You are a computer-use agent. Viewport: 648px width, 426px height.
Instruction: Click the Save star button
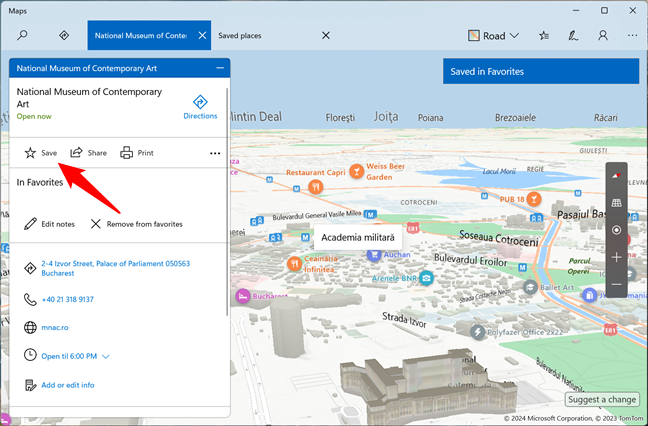(x=40, y=153)
